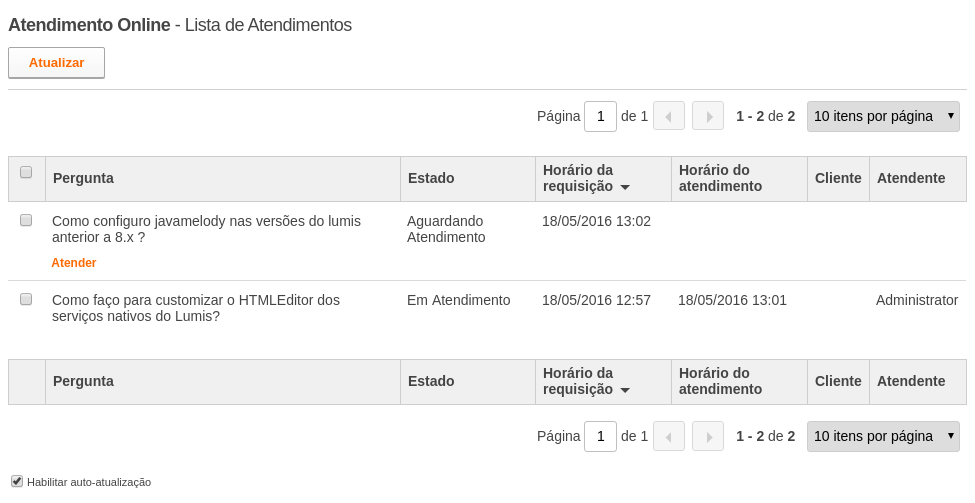Click the bottom previous page arrow
Screen dimensions: 975x503
tap(668, 436)
